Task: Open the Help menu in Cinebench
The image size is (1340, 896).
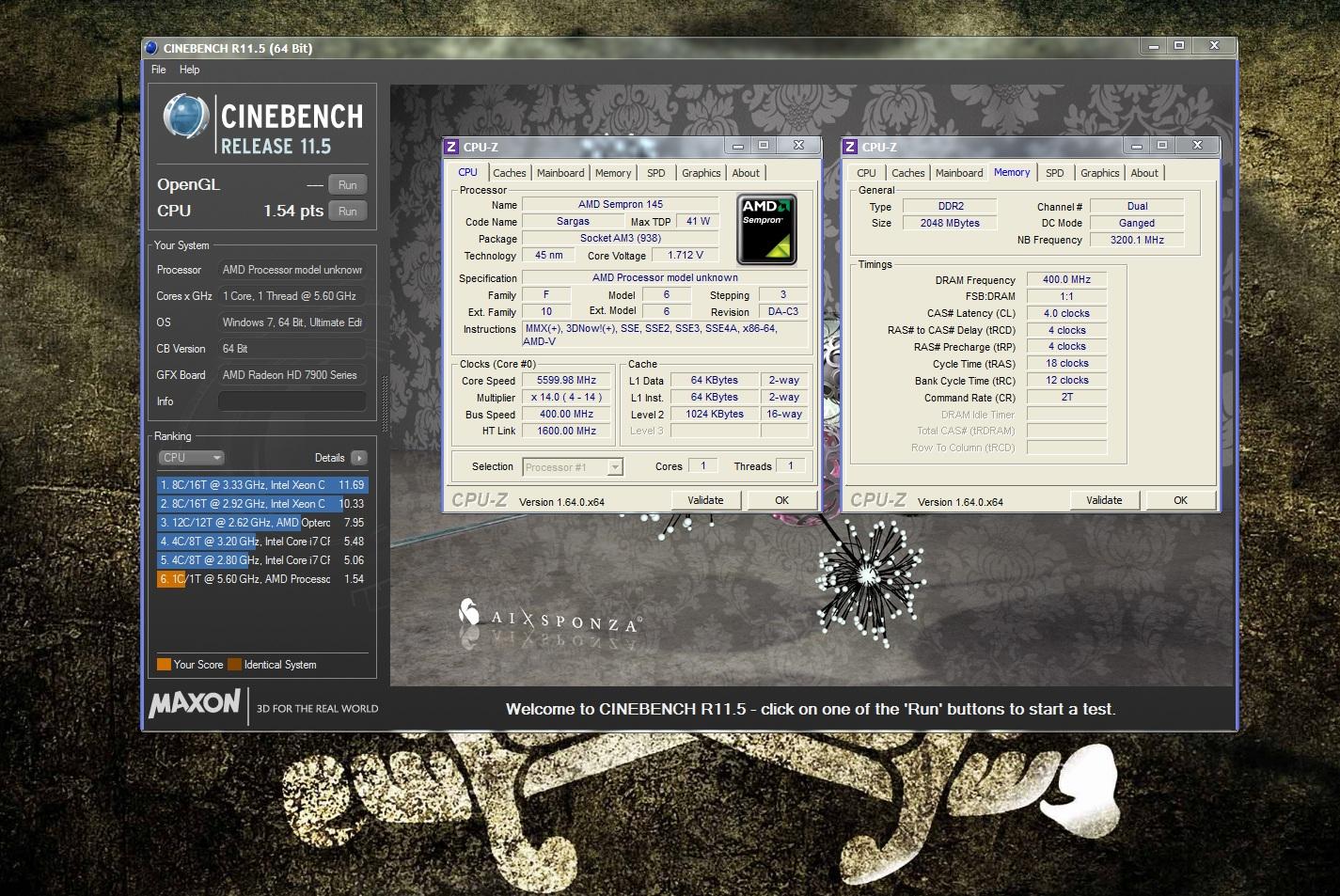Action: 189,70
